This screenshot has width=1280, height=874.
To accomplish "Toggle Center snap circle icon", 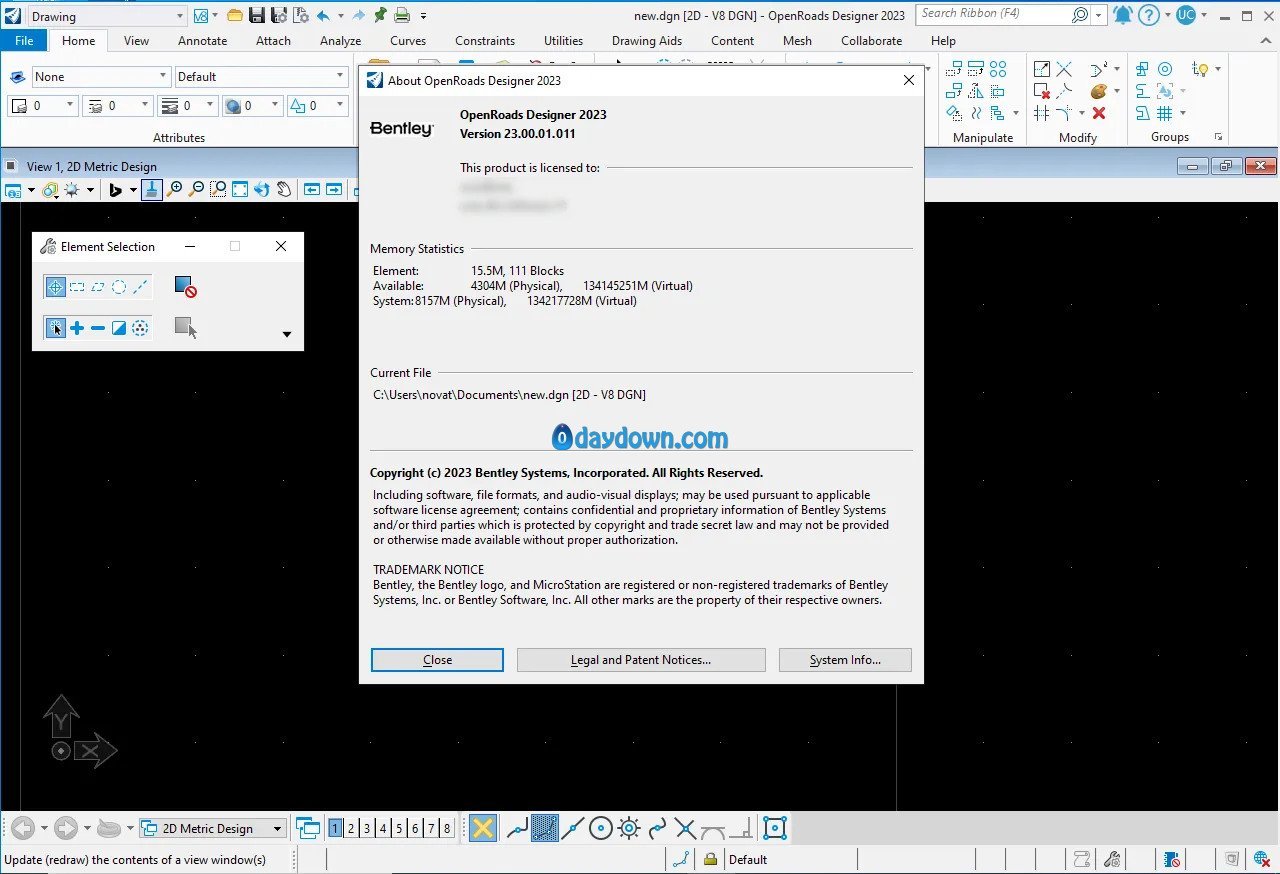I will point(601,828).
